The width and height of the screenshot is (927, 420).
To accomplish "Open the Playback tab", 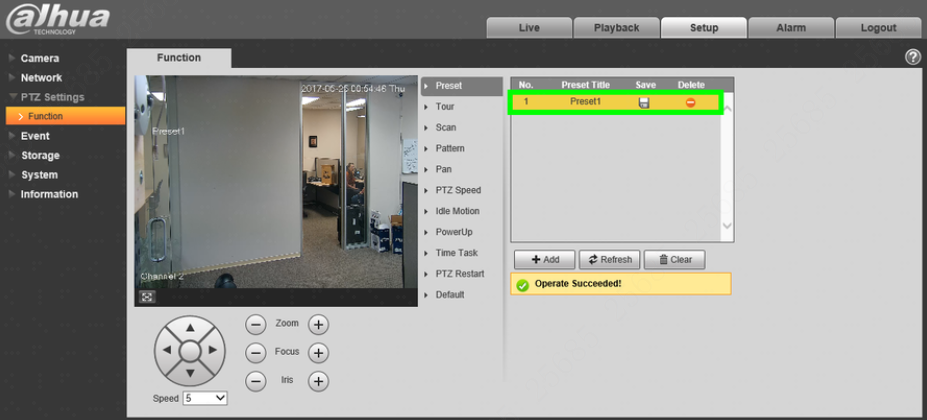I will click(x=617, y=28).
